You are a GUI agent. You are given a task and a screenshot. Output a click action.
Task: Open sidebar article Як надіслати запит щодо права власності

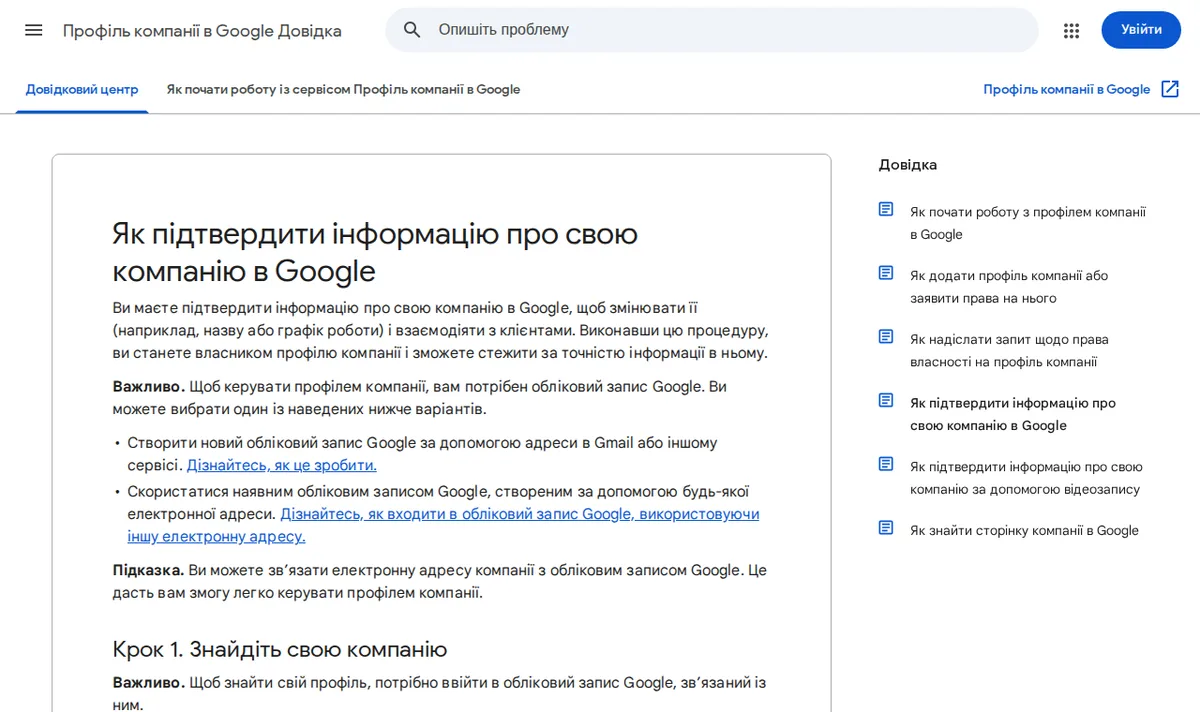(1009, 351)
